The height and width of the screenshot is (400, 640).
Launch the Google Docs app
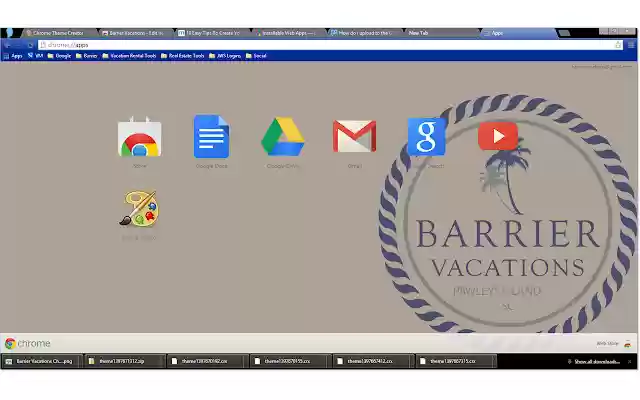(211, 137)
